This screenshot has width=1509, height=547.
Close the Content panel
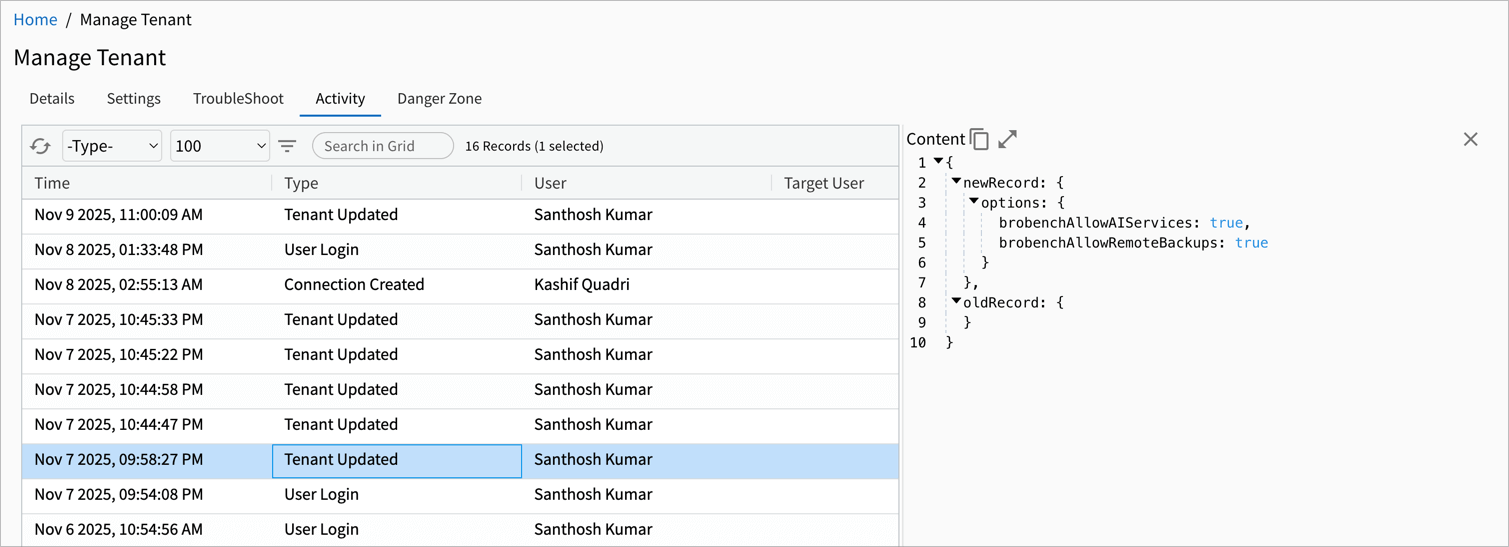(1470, 139)
